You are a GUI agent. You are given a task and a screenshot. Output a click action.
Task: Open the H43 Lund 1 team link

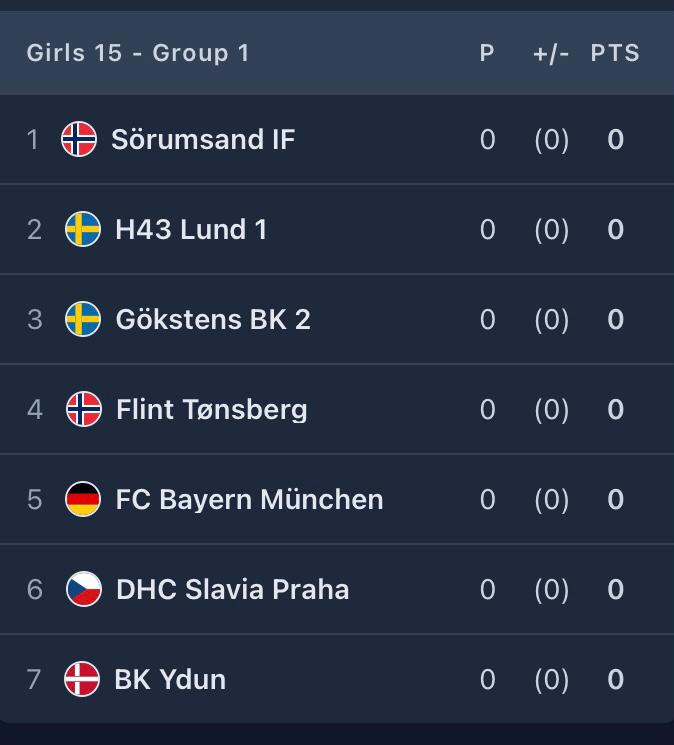tap(191, 229)
